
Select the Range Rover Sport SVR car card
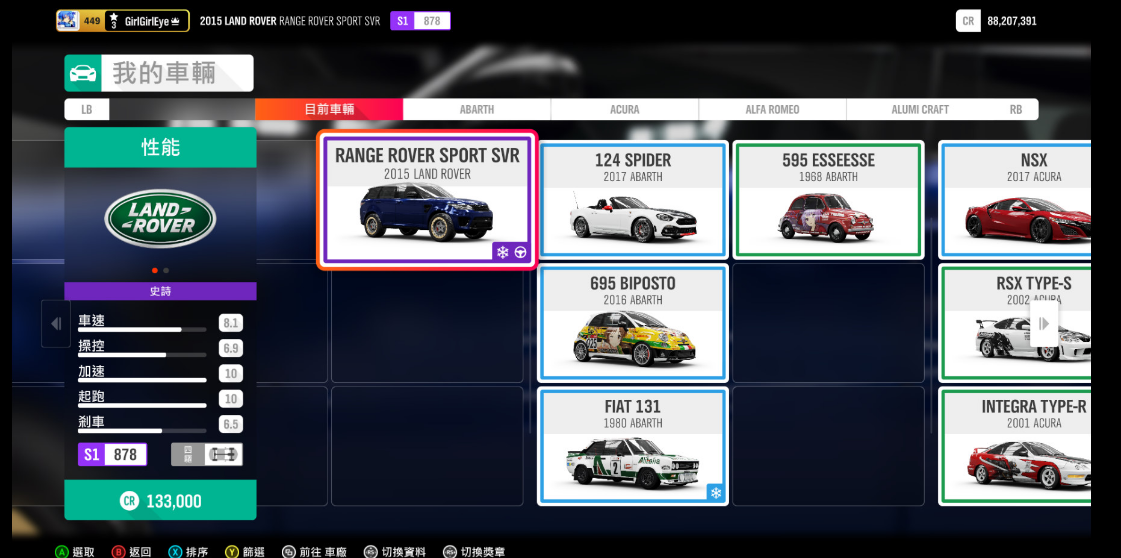(427, 200)
